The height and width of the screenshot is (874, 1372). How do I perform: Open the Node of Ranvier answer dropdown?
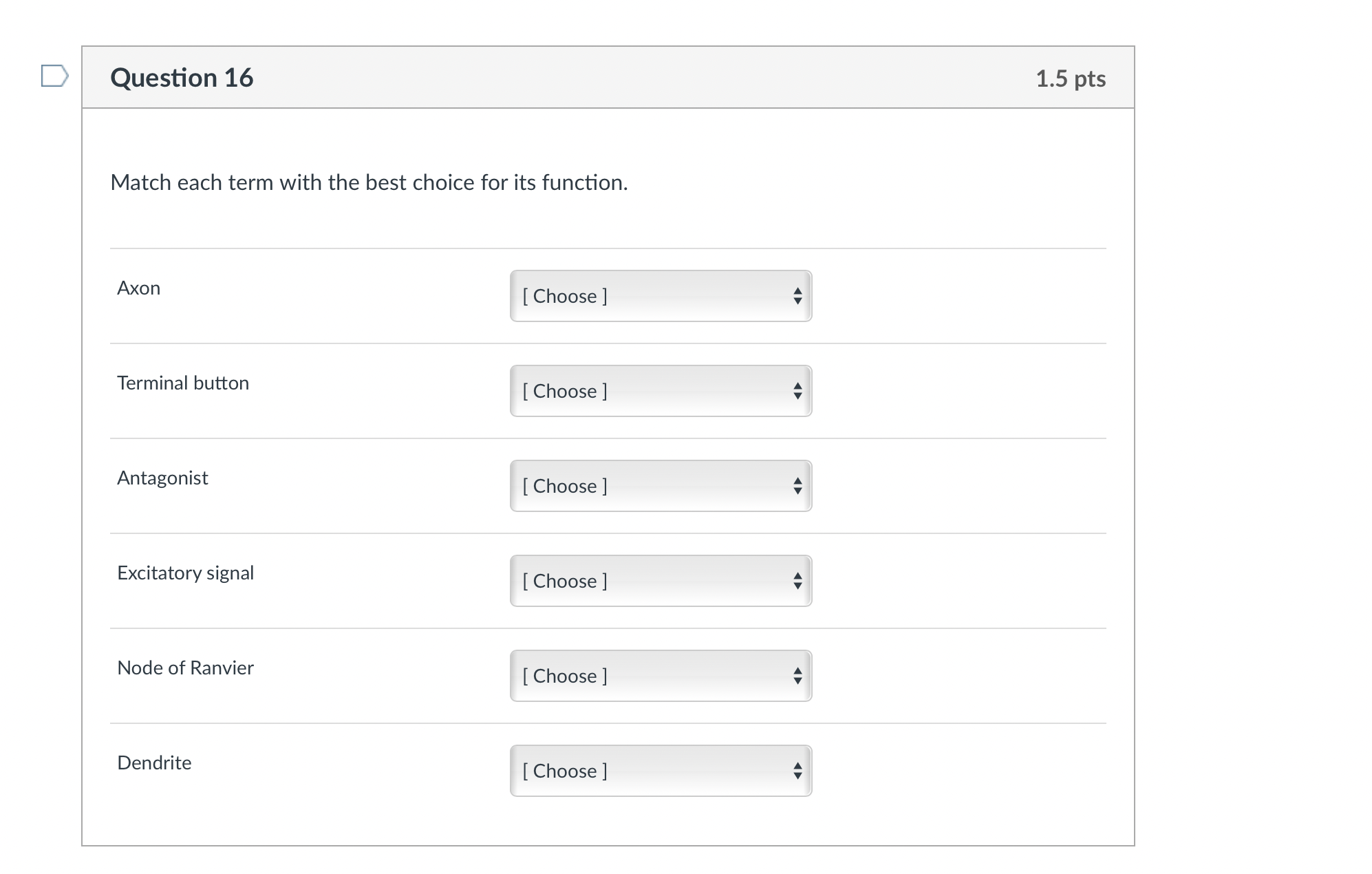point(659,676)
